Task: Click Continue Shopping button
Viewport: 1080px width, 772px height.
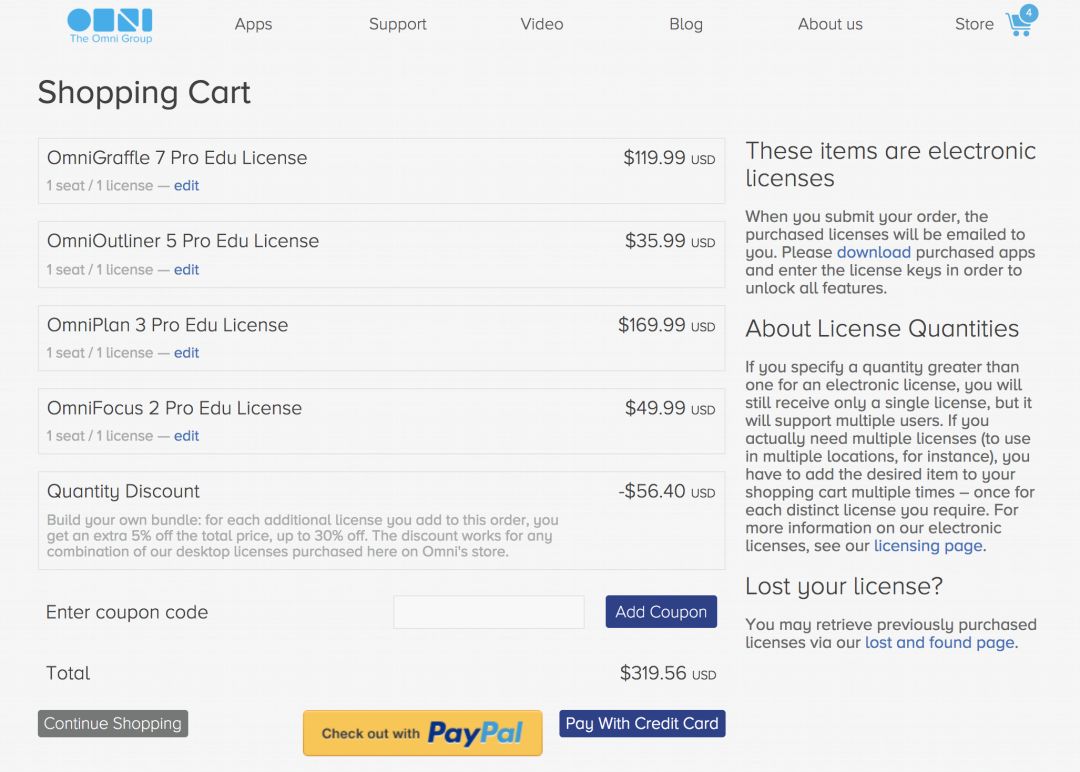Action: tap(113, 724)
